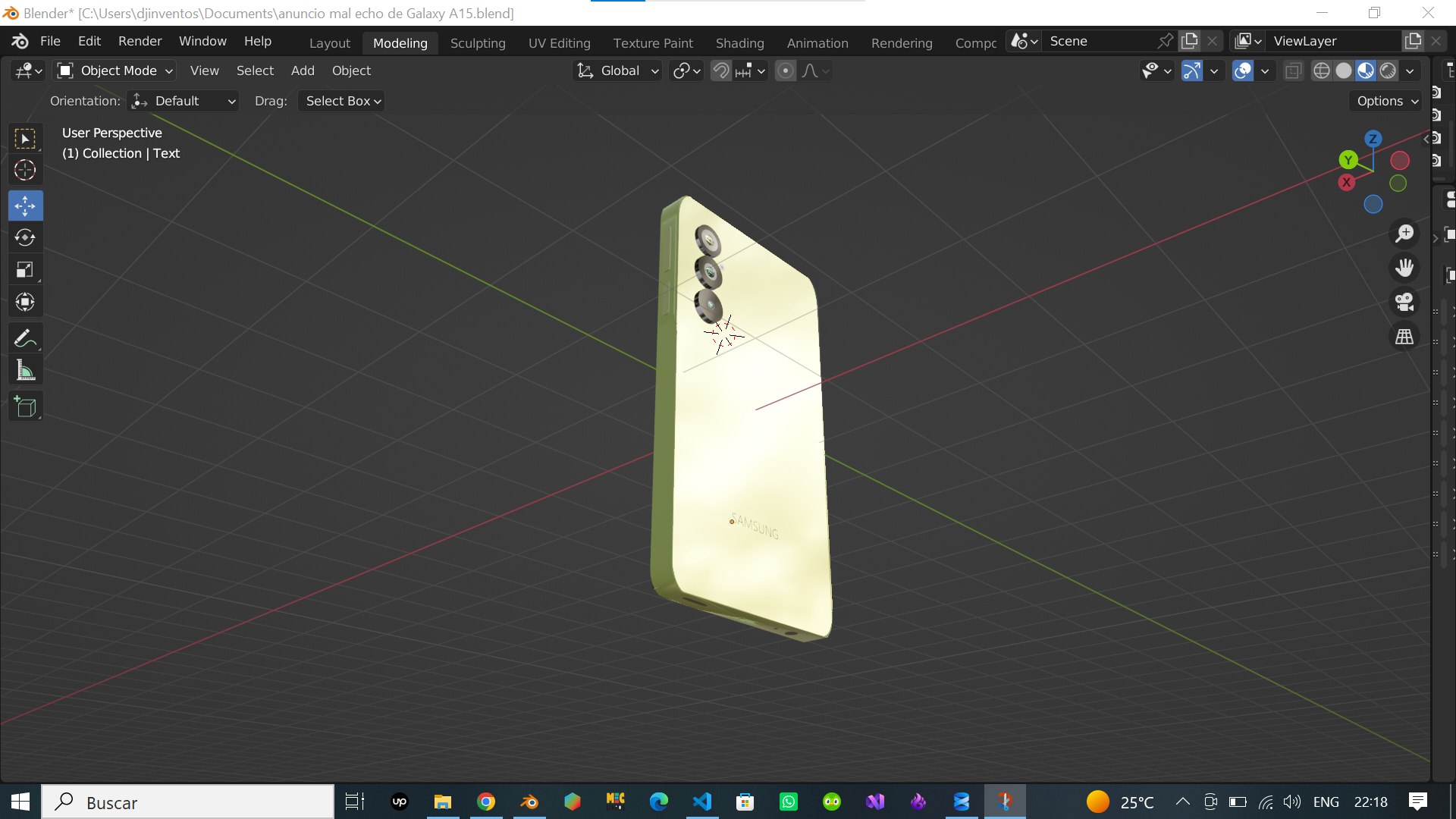Open the File menu
Screen dimensions: 1456x819
50,41
